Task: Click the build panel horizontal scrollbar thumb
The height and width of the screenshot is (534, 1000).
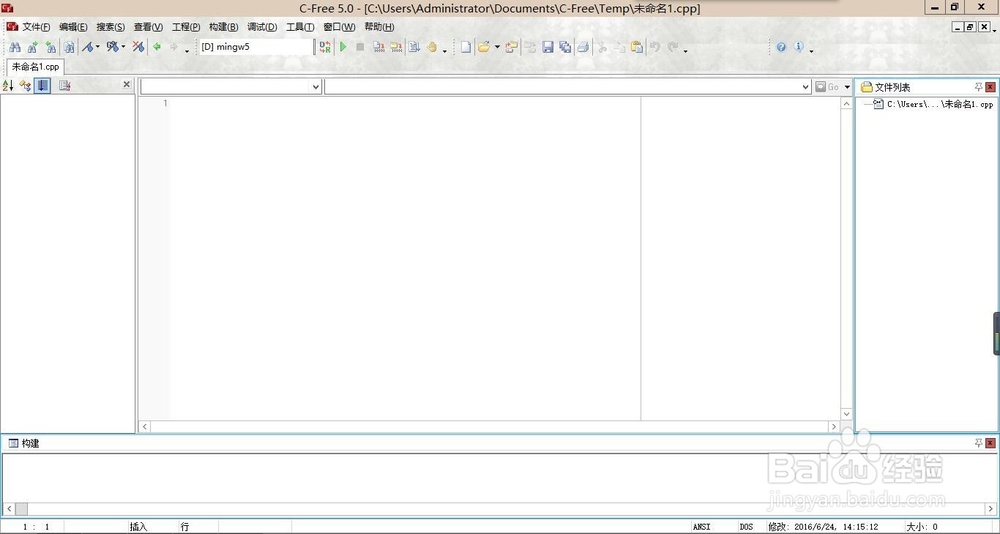Action: click(x=22, y=508)
